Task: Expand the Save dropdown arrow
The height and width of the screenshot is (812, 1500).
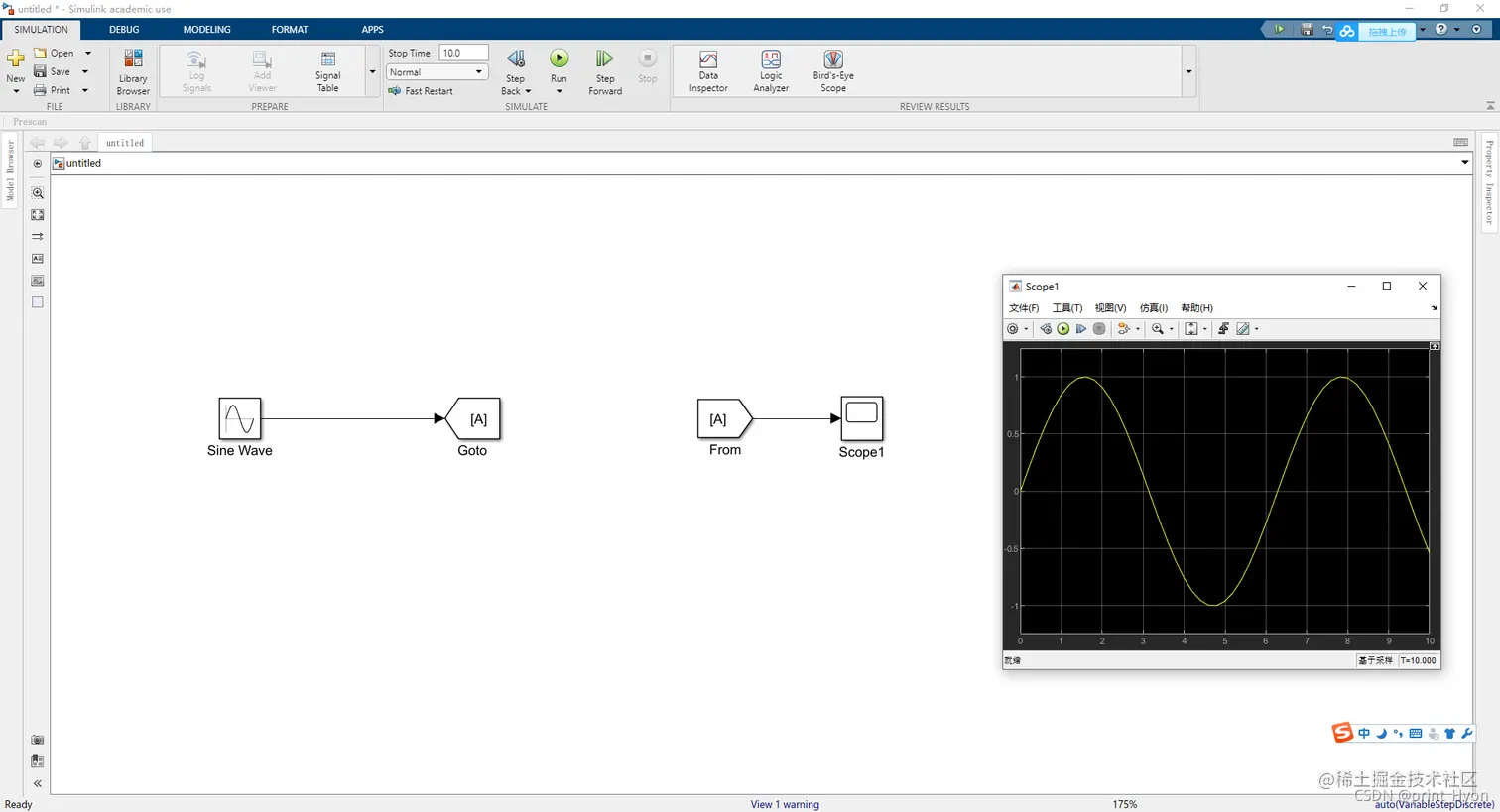Action: [x=85, y=71]
